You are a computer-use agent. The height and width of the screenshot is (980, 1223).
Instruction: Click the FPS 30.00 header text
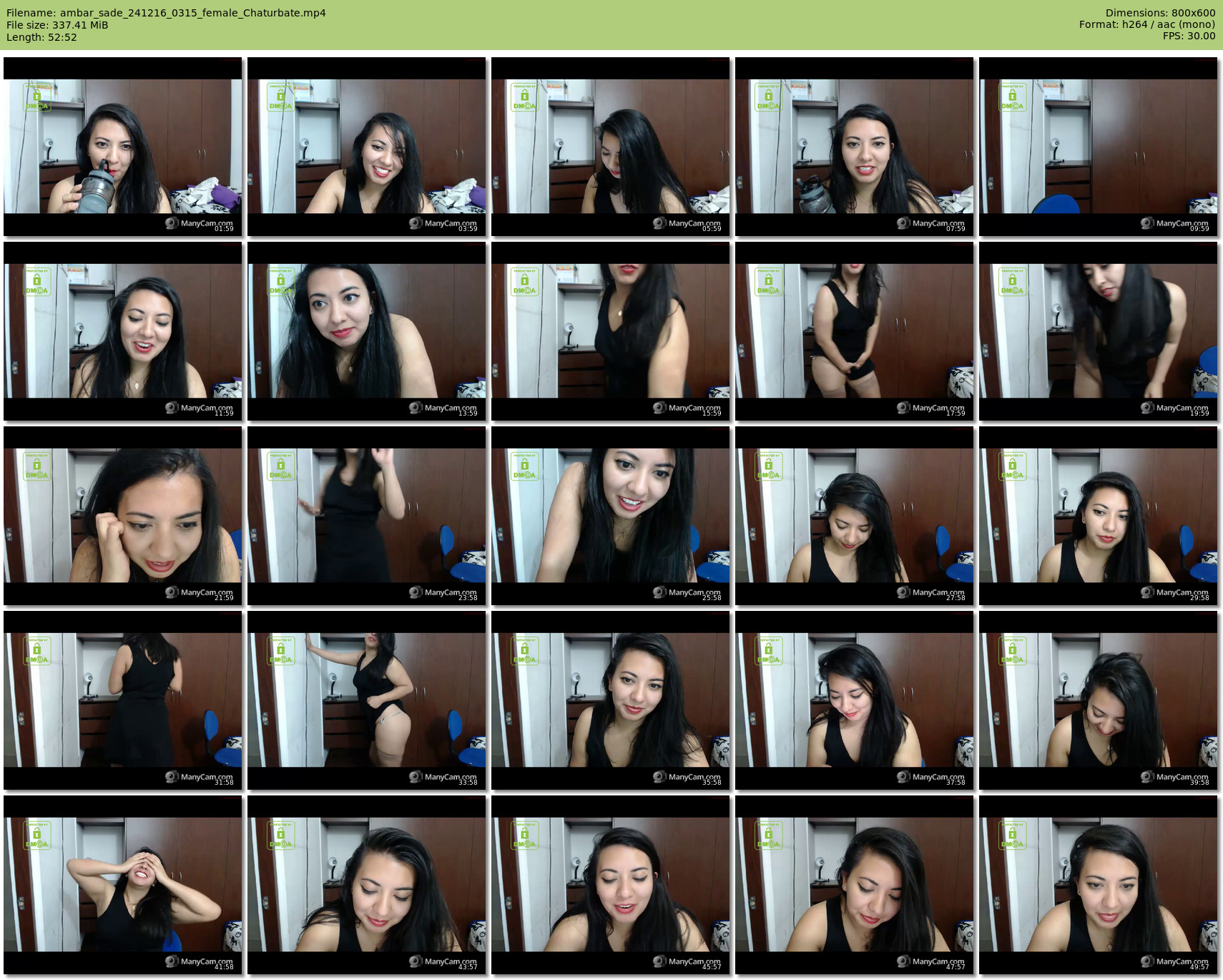coord(1189,36)
